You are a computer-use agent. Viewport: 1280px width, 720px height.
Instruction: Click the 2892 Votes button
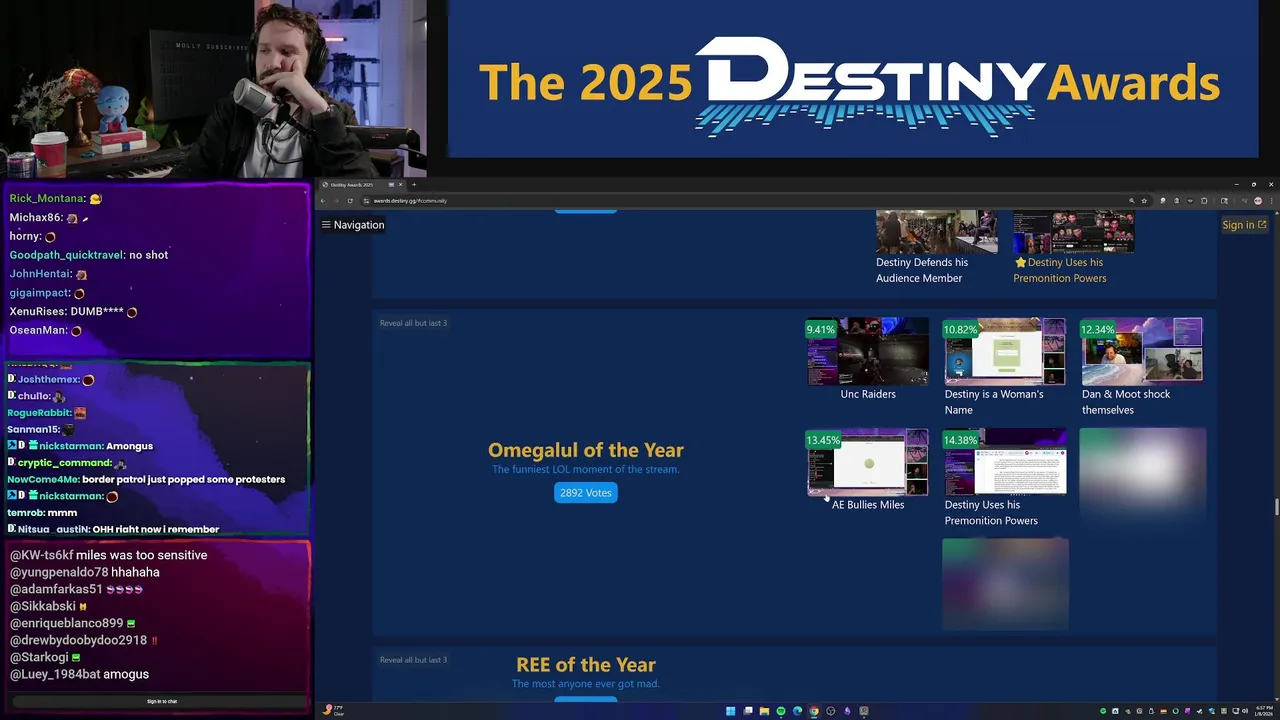tap(586, 492)
